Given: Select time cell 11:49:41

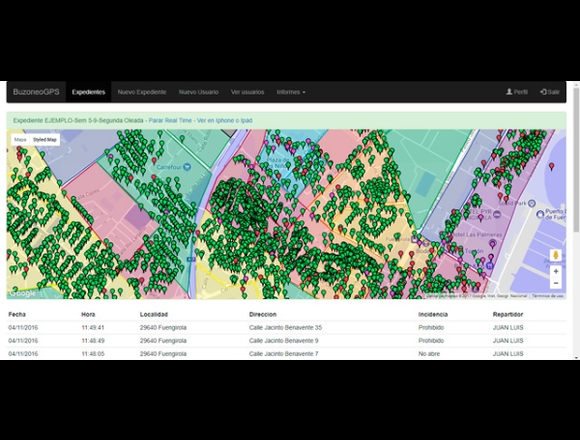Looking at the screenshot, I should click(93, 328).
